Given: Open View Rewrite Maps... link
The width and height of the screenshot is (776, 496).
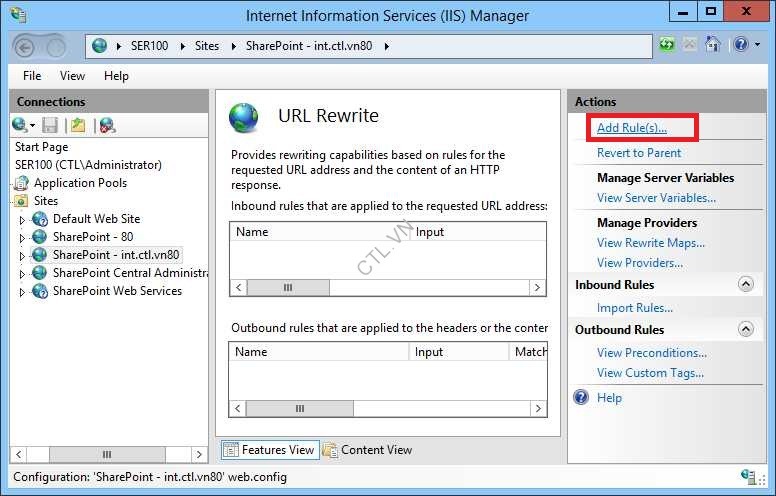Looking at the screenshot, I should (651, 243).
